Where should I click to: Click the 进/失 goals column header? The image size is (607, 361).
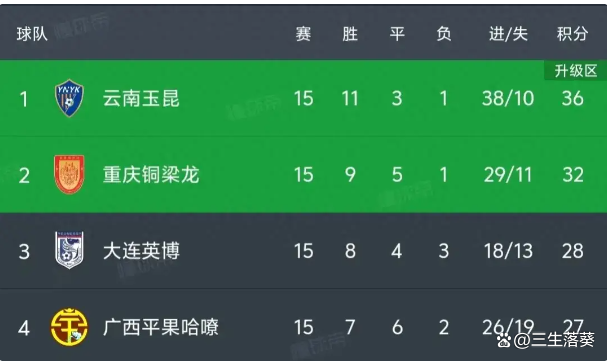coord(508,34)
